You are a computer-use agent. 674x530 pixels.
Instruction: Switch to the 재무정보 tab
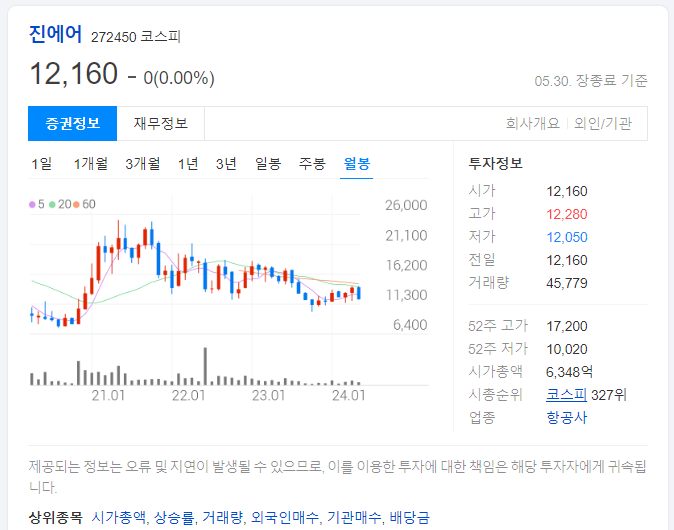[160, 123]
